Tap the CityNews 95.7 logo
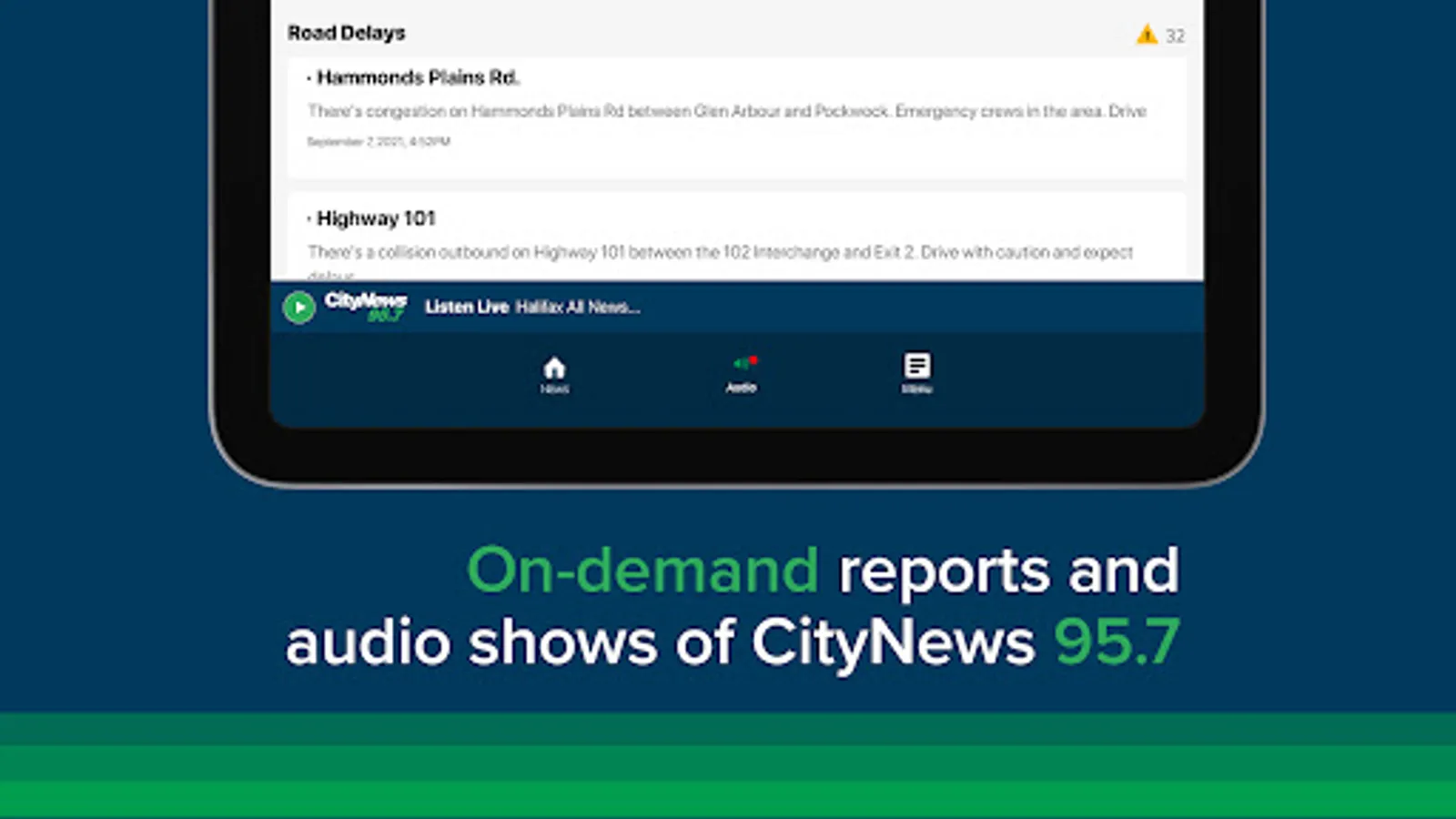This screenshot has height=819, width=1456. tap(366, 307)
